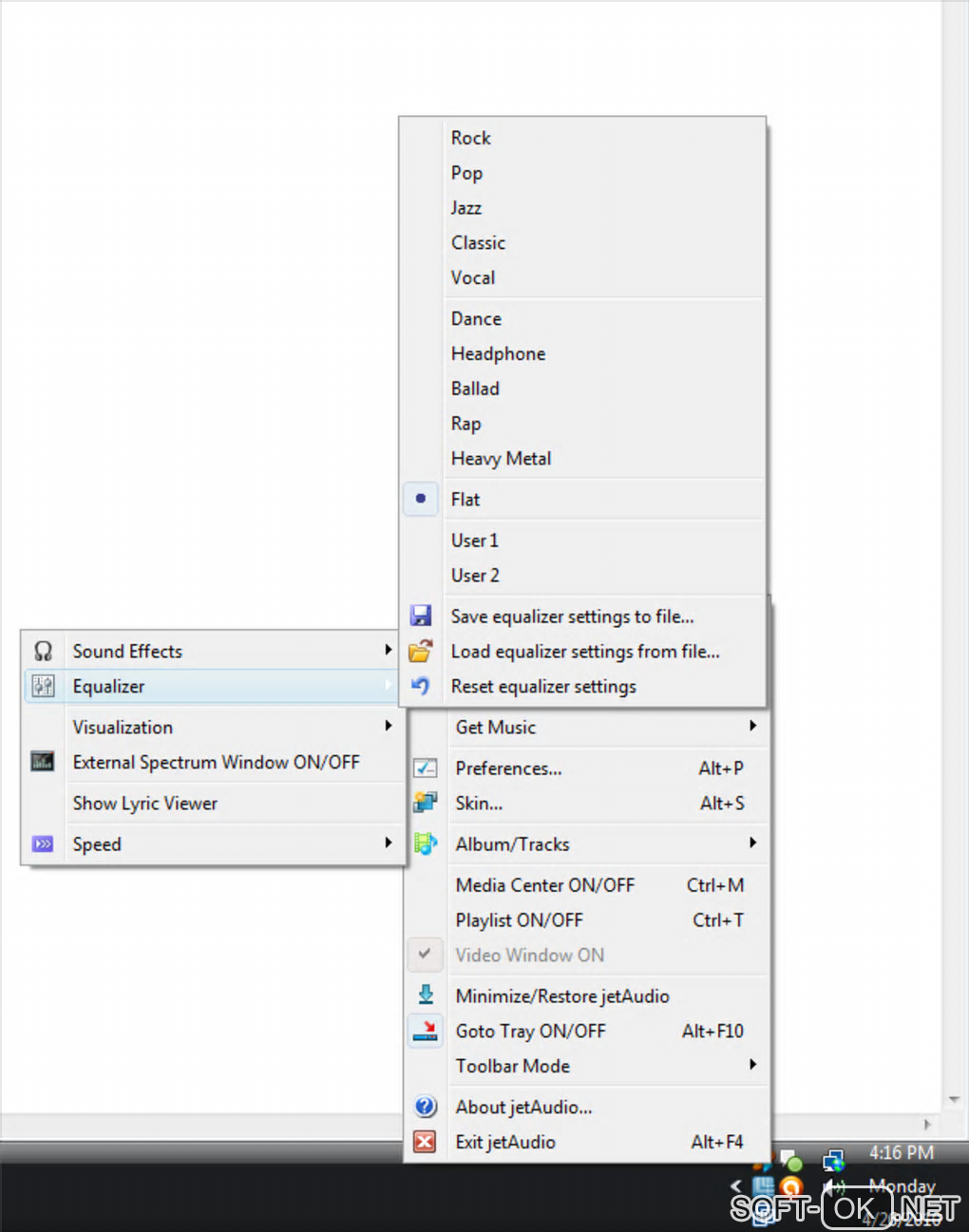Open Save equalizer settings to file
Viewport: 969px width, 1232px height.
582,616
